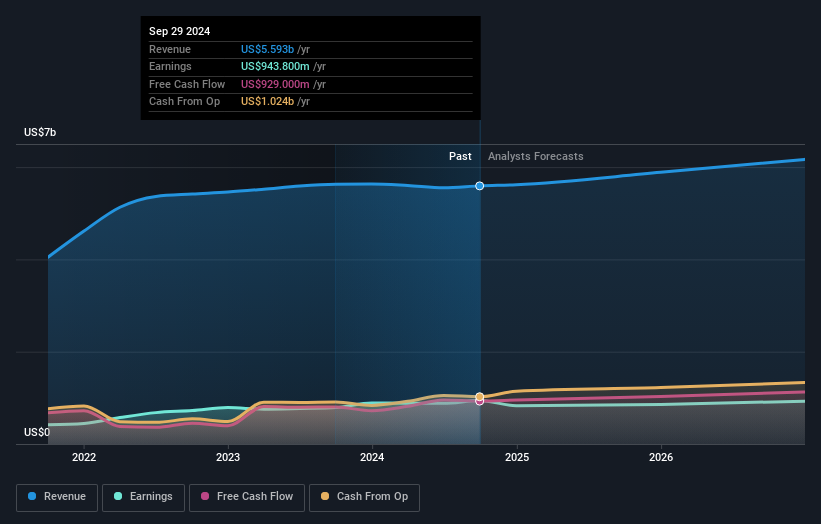Select the 2026 x-axis label
821x524 pixels.
point(661,457)
